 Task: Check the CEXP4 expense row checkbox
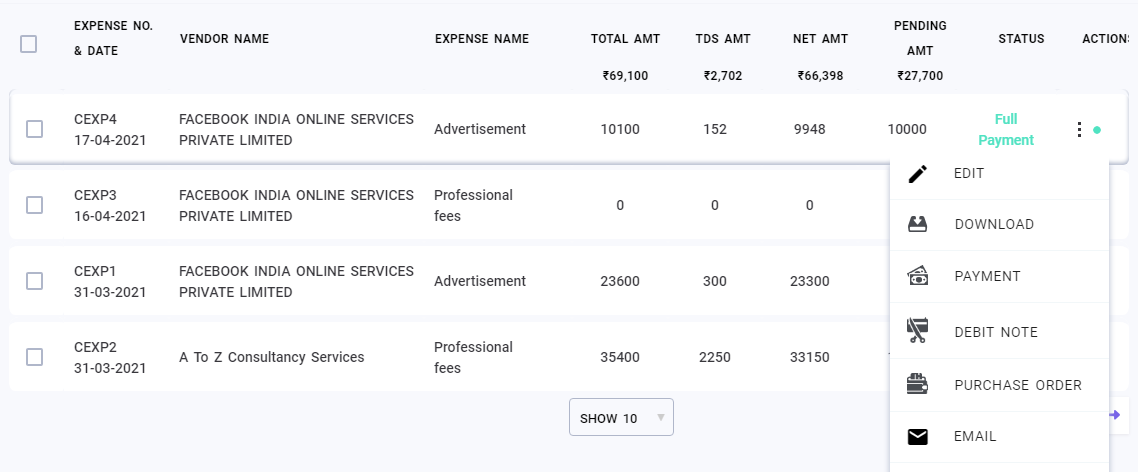(x=34, y=129)
